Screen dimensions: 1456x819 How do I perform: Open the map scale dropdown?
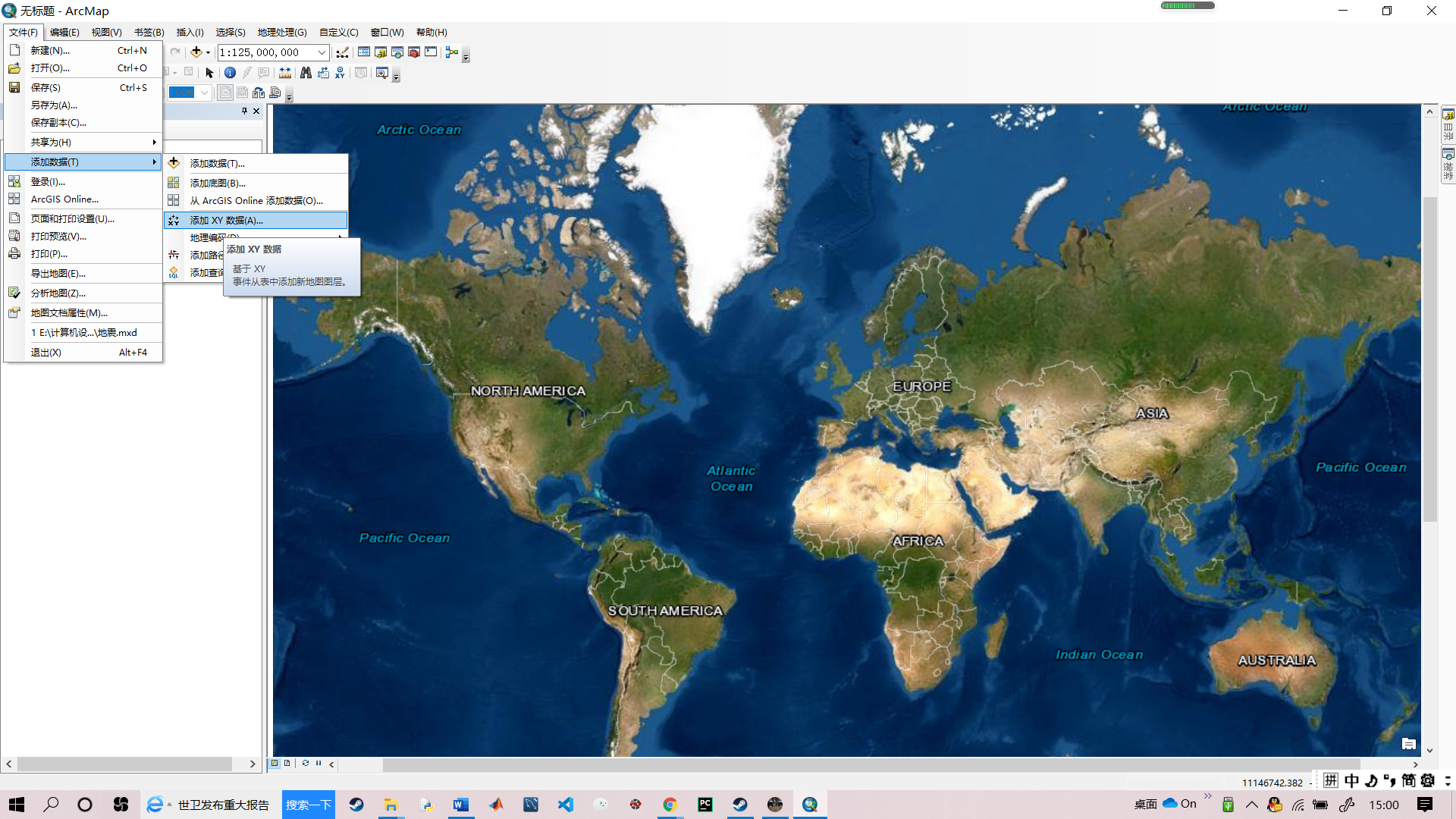pos(322,52)
